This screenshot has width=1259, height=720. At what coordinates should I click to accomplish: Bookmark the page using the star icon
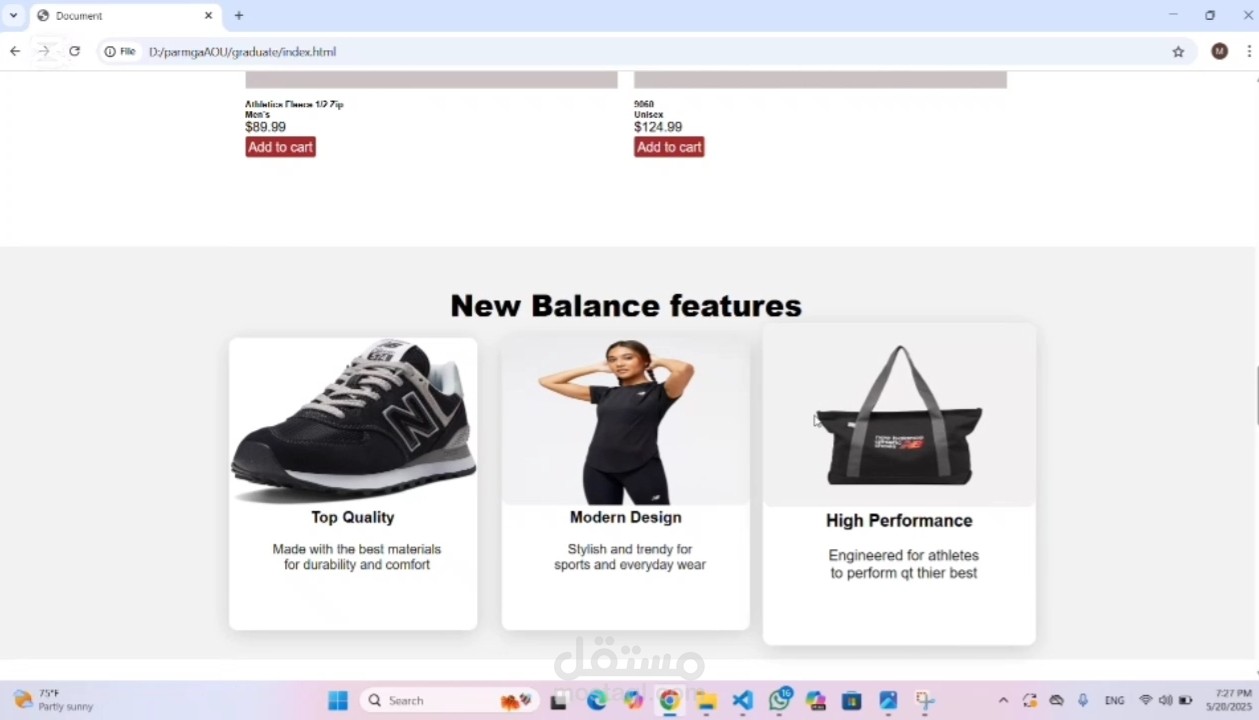coord(1178,51)
